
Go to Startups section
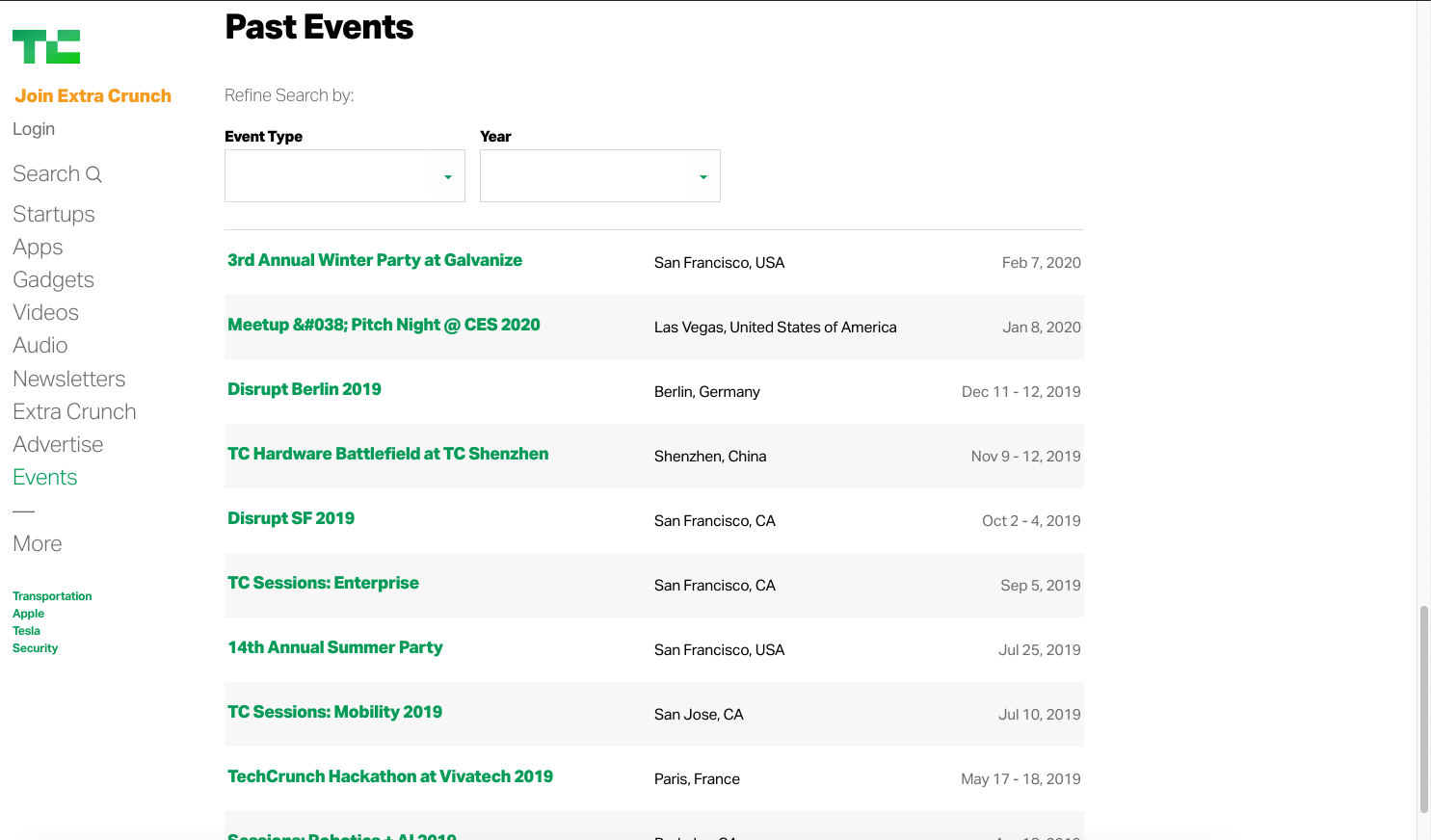click(x=54, y=214)
